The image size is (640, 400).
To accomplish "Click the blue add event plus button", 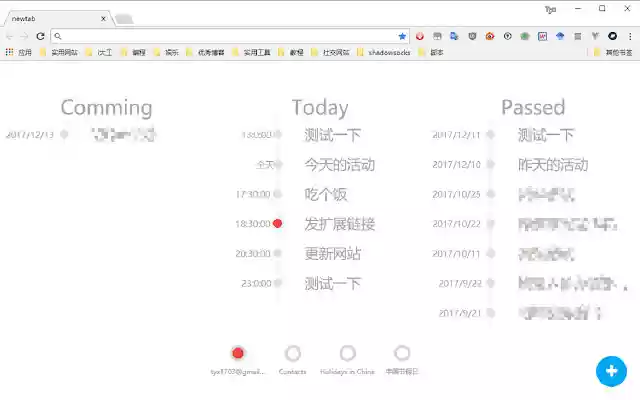I will (x=611, y=371).
